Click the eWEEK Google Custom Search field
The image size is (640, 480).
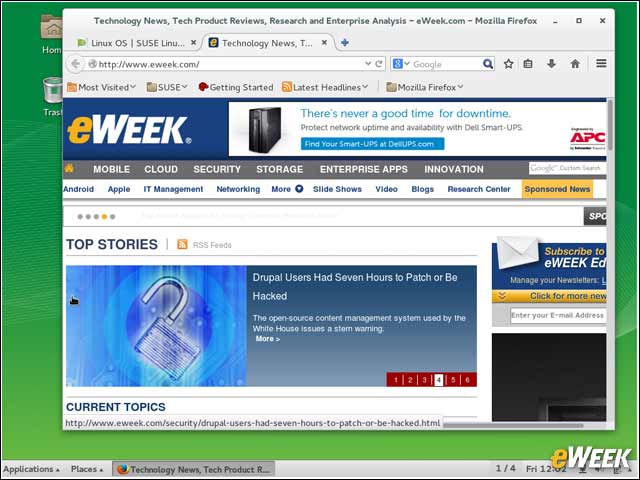click(x=567, y=168)
